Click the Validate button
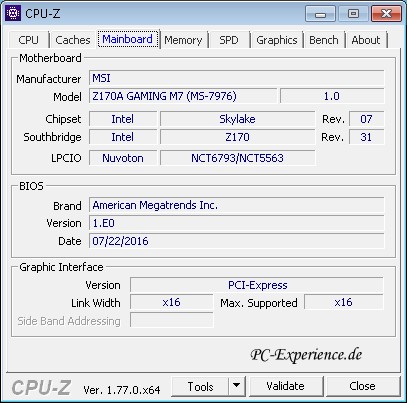The image size is (407, 403). (x=286, y=386)
